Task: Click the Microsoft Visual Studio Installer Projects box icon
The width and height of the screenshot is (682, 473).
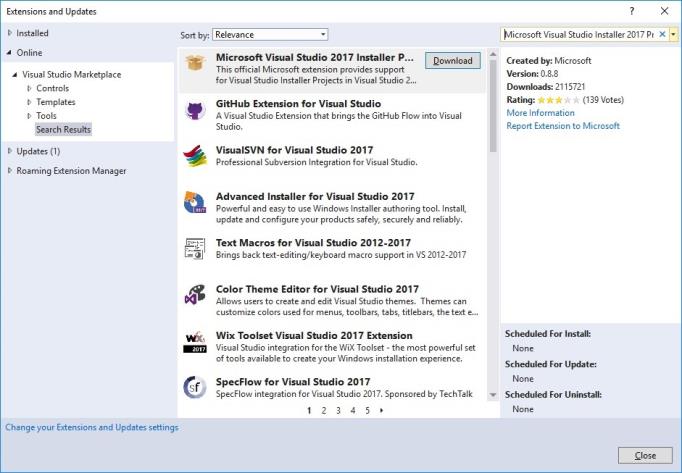Action: coord(197,64)
